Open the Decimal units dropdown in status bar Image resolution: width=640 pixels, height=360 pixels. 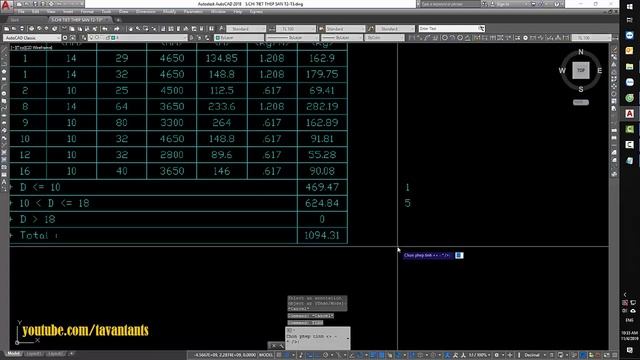[535, 355]
